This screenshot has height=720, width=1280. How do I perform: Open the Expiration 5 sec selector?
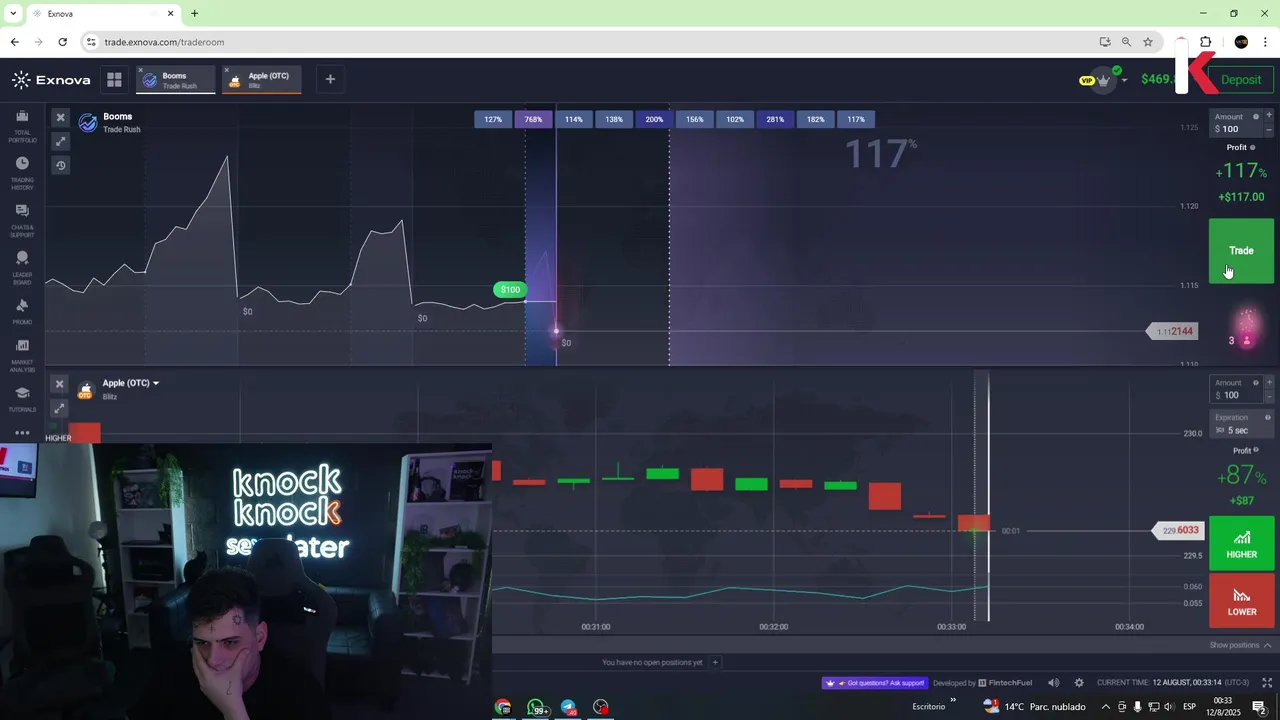(1242, 424)
